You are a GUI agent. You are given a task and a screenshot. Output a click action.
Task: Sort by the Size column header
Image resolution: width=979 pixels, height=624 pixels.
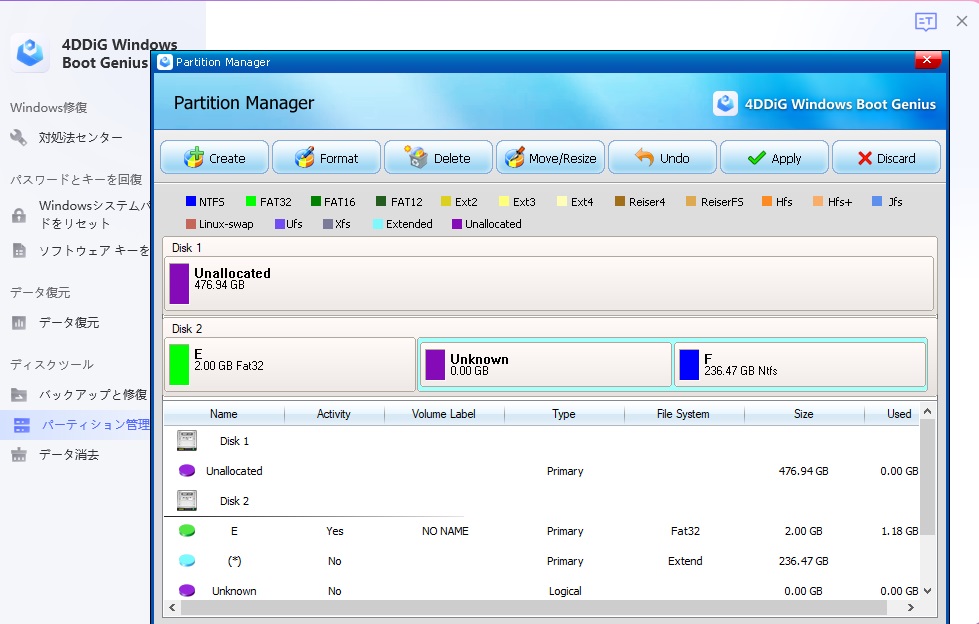(804, 414)
